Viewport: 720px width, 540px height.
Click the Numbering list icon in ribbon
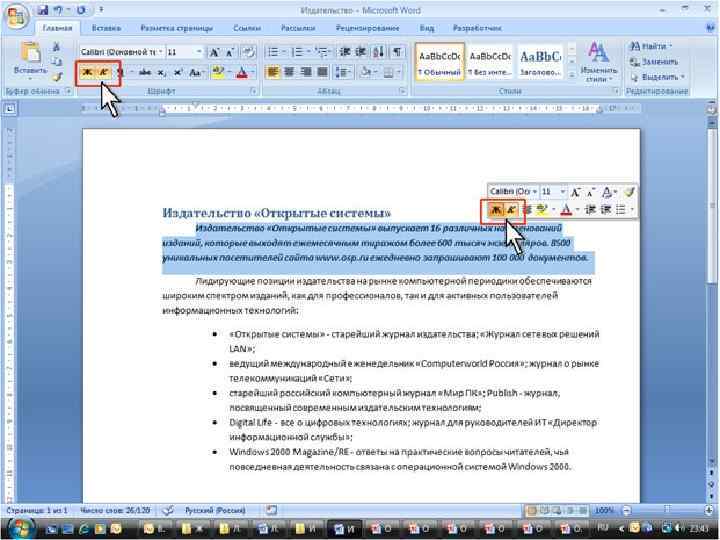point(298,52)
